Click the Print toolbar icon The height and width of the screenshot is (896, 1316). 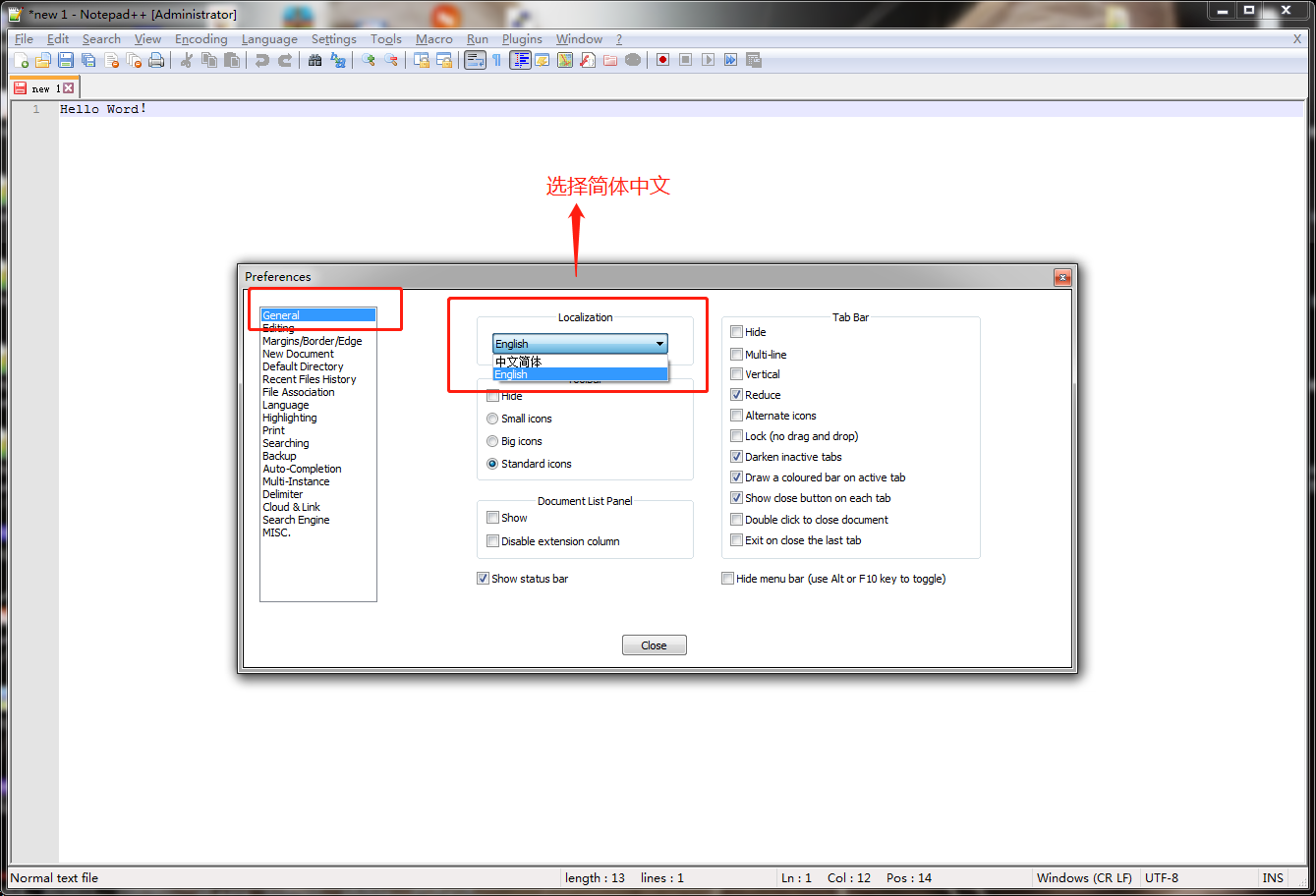[x=156, y=60]
